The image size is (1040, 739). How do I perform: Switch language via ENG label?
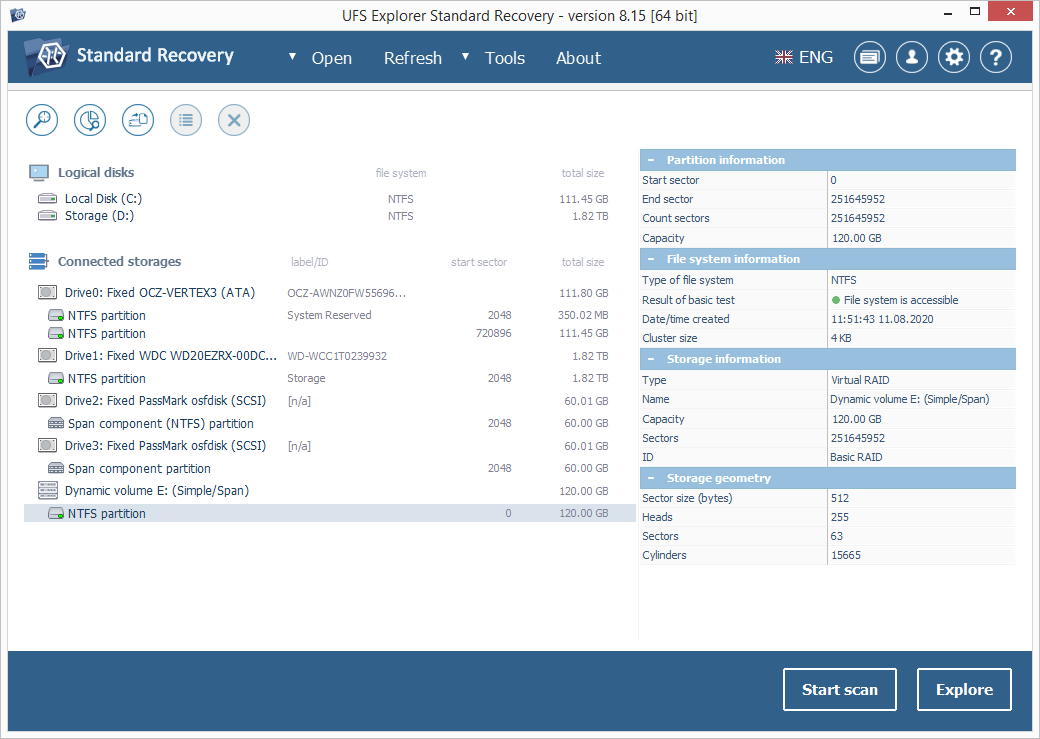816,58
